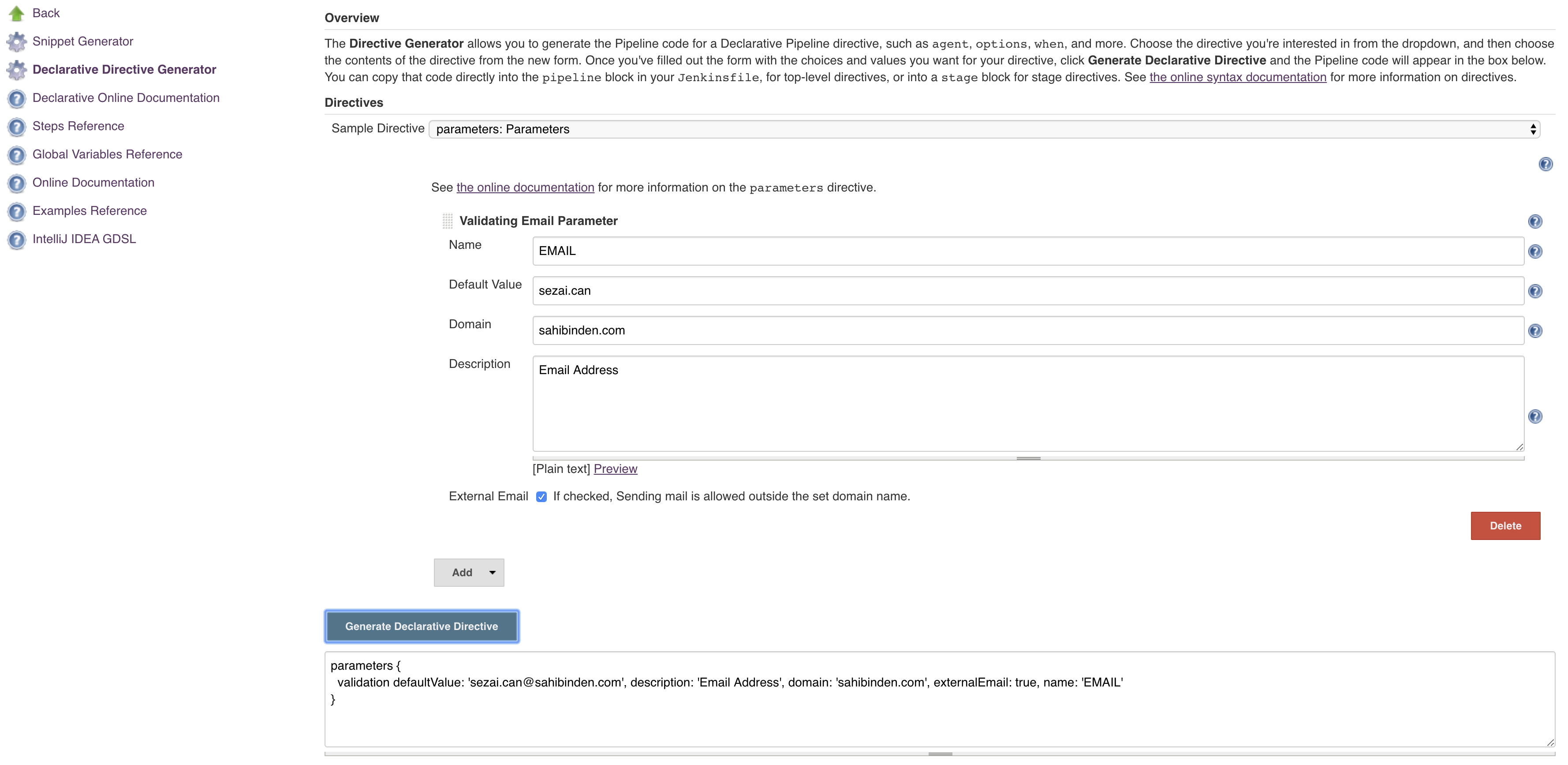This screenshot has height=765, width=1568.
Task: Click Generate Declarative Directive button
Action: pyautogui.click(x=421, y=626)
